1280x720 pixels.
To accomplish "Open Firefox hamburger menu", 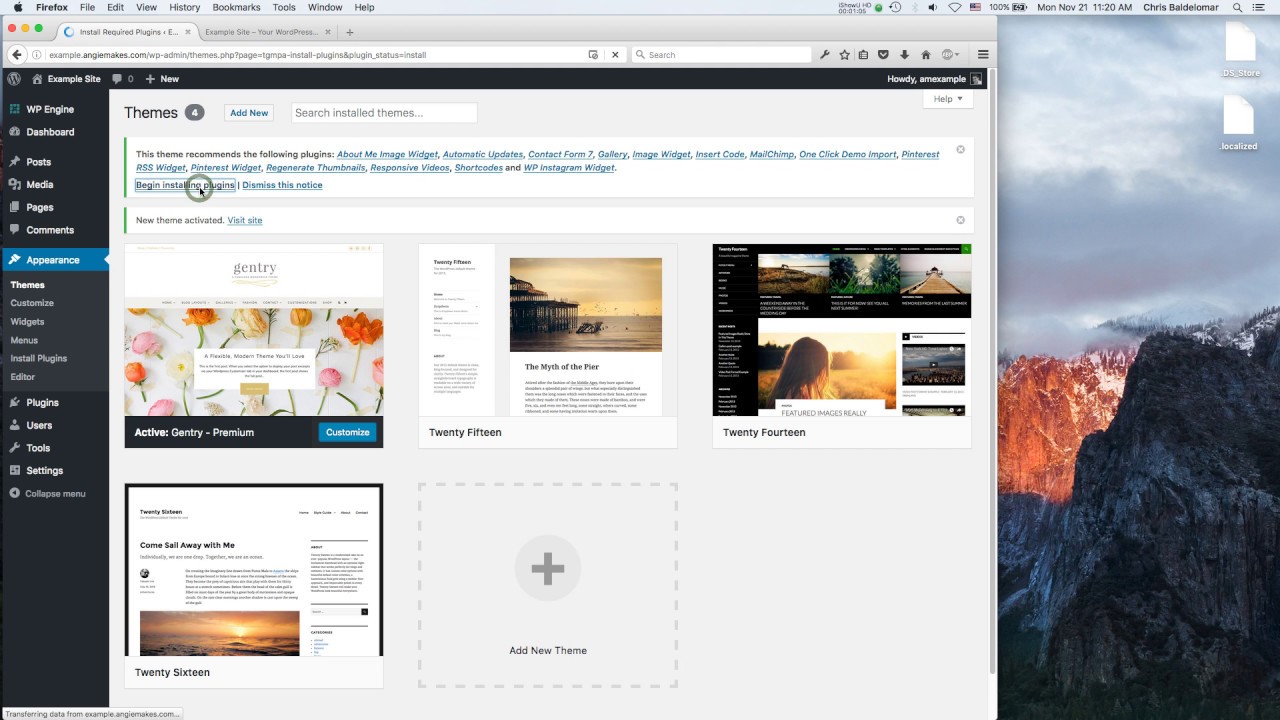I will point(983,55).
